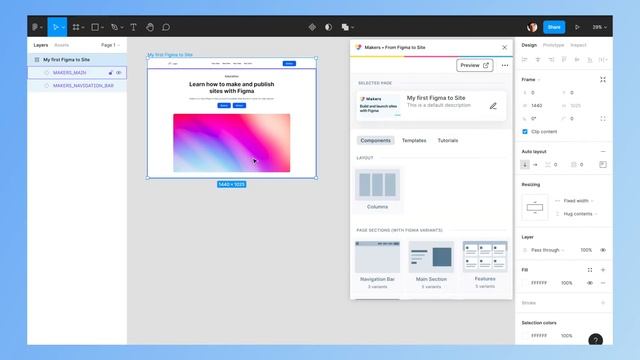Switch to the Tutorials tab

(448, 140)
